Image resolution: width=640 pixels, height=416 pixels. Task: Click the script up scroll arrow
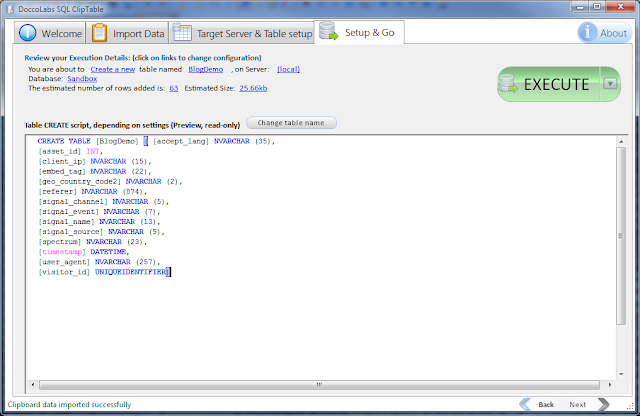[x=621, y=141]
